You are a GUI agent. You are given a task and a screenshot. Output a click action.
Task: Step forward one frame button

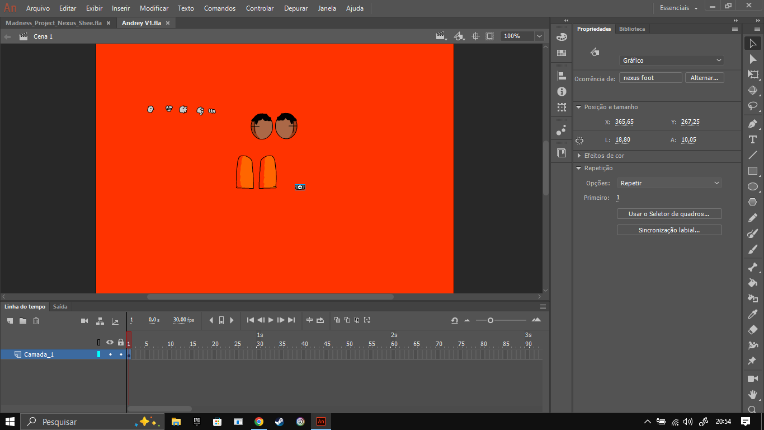(281, 320)
